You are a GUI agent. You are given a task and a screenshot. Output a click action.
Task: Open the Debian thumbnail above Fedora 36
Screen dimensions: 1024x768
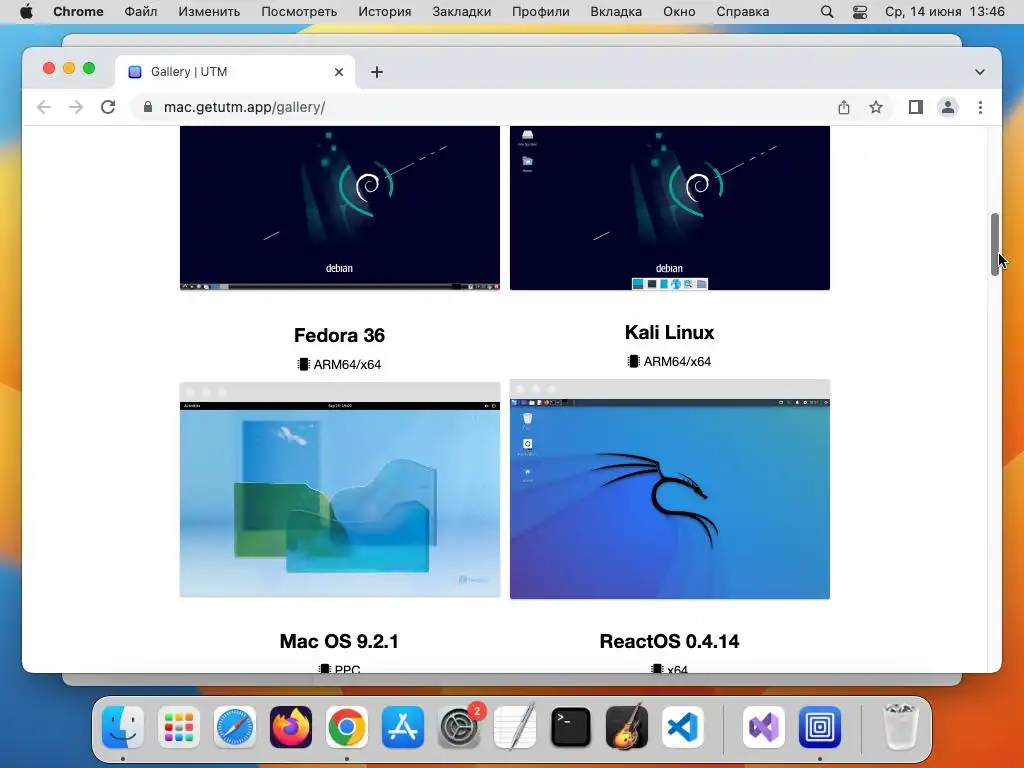(340, 208)
